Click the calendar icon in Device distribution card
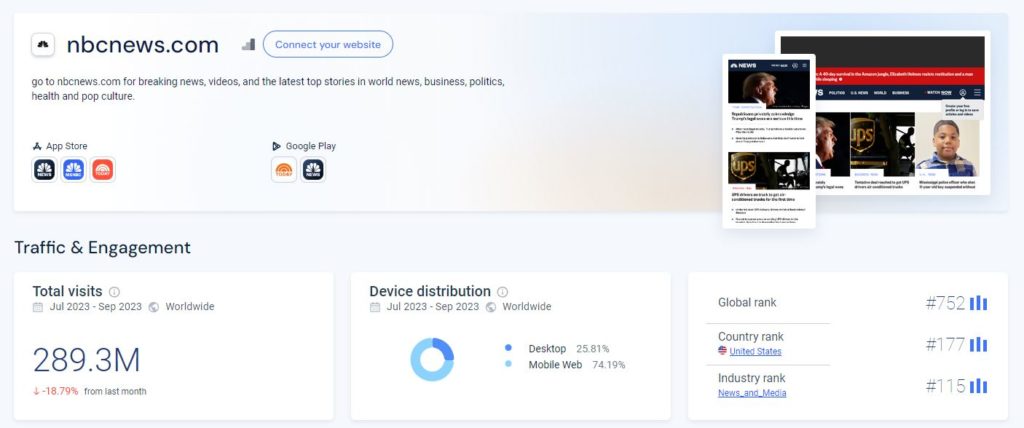This screenshot has width=1024, height=428. point(375,307)
